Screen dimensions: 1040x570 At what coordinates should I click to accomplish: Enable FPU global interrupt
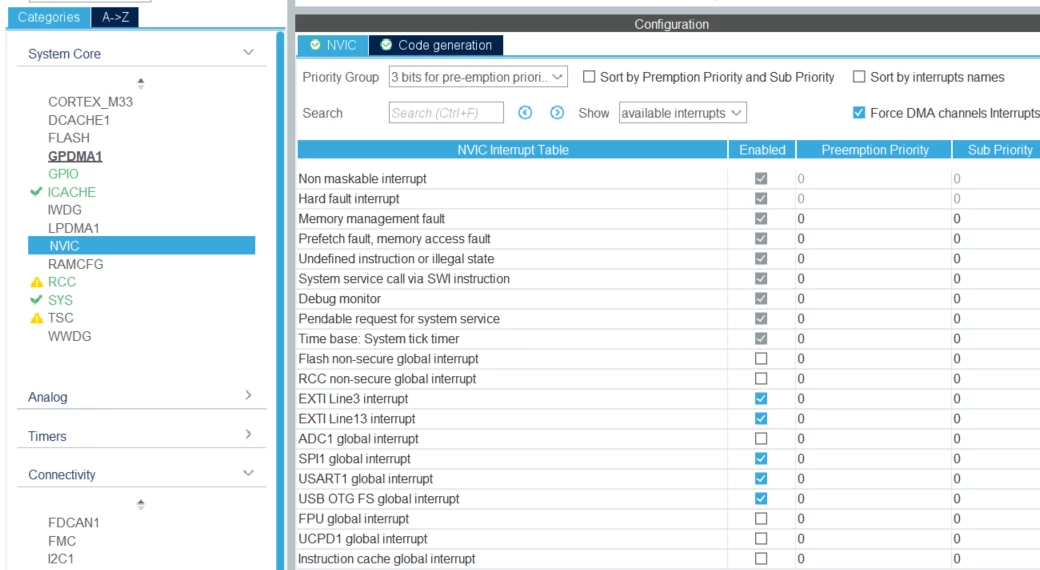point(761,518)
